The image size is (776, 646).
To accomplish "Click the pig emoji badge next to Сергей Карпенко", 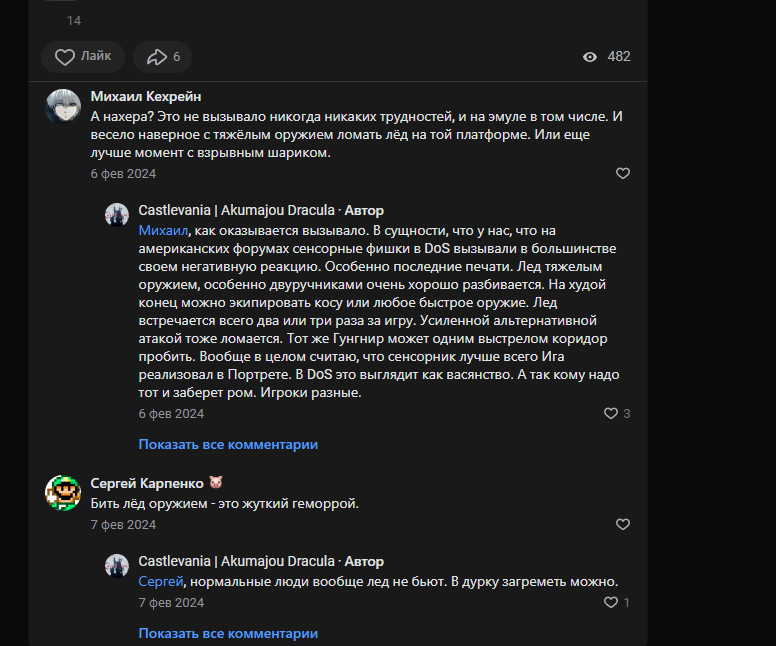I will (x=215, y=483).
